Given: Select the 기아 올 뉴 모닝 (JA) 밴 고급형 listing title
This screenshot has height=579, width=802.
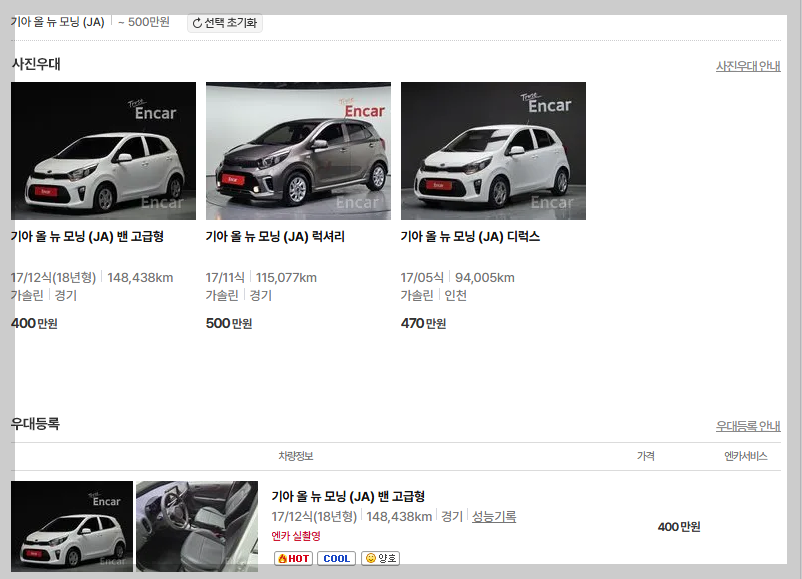Looking at the screenshot, I should 86,237.
